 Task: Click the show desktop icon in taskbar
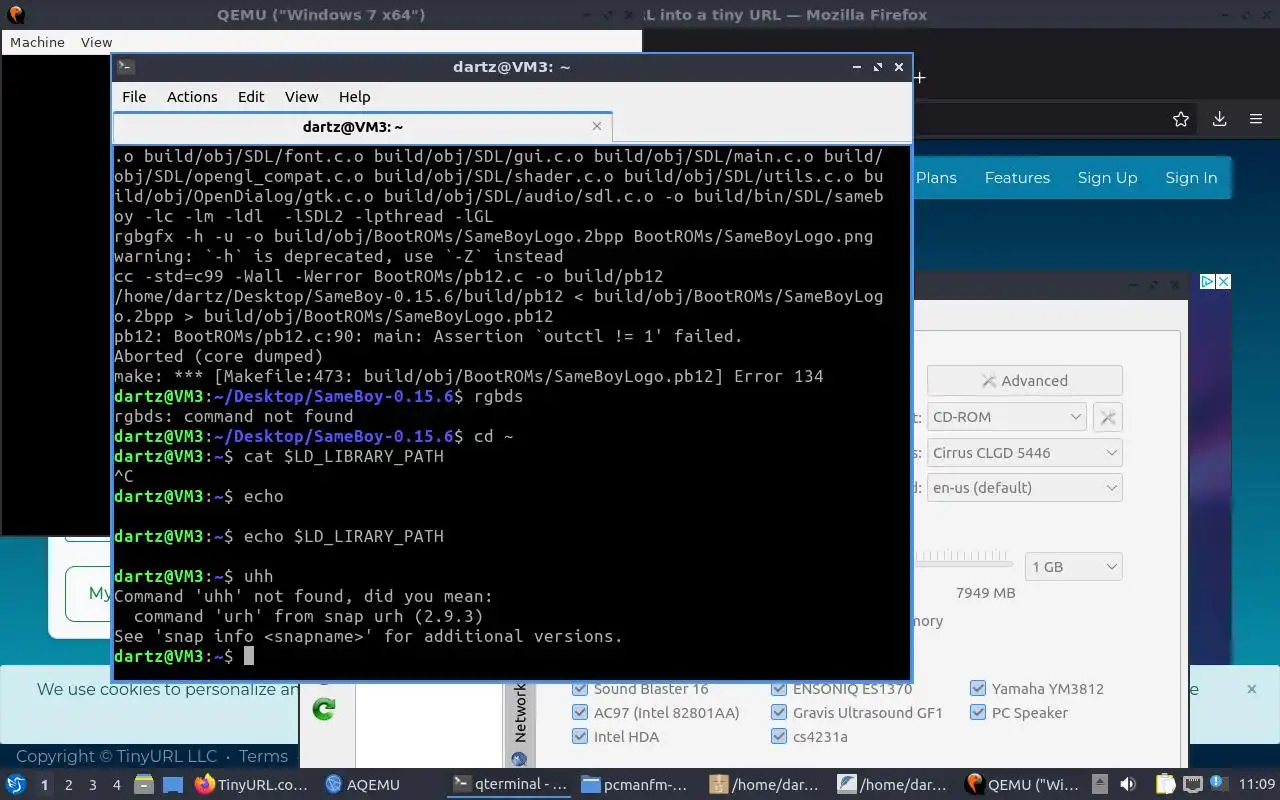[173, 785]
